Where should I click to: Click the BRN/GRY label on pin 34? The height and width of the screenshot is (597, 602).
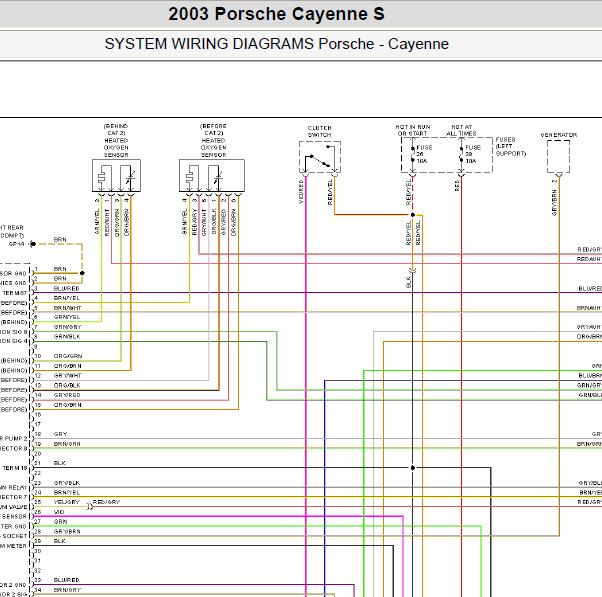click(67, 590)
